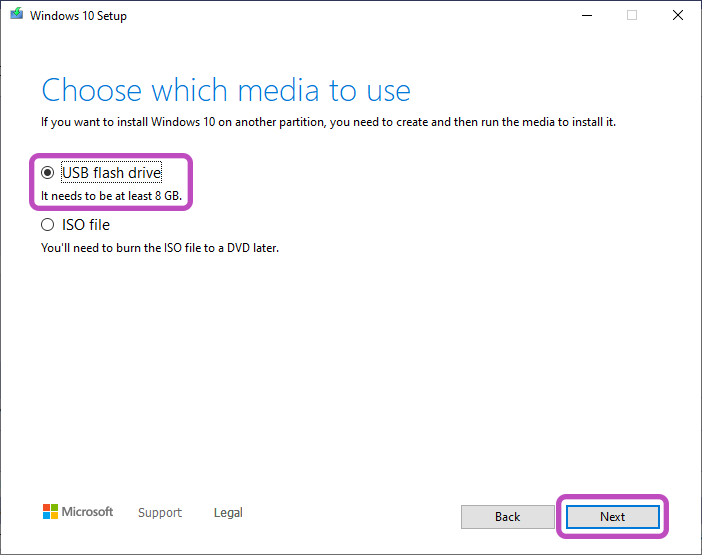Click the "Windows 10 Setup" title text
Image resolution: width=702 pixels, height=555 pixels.
[78, 16]
